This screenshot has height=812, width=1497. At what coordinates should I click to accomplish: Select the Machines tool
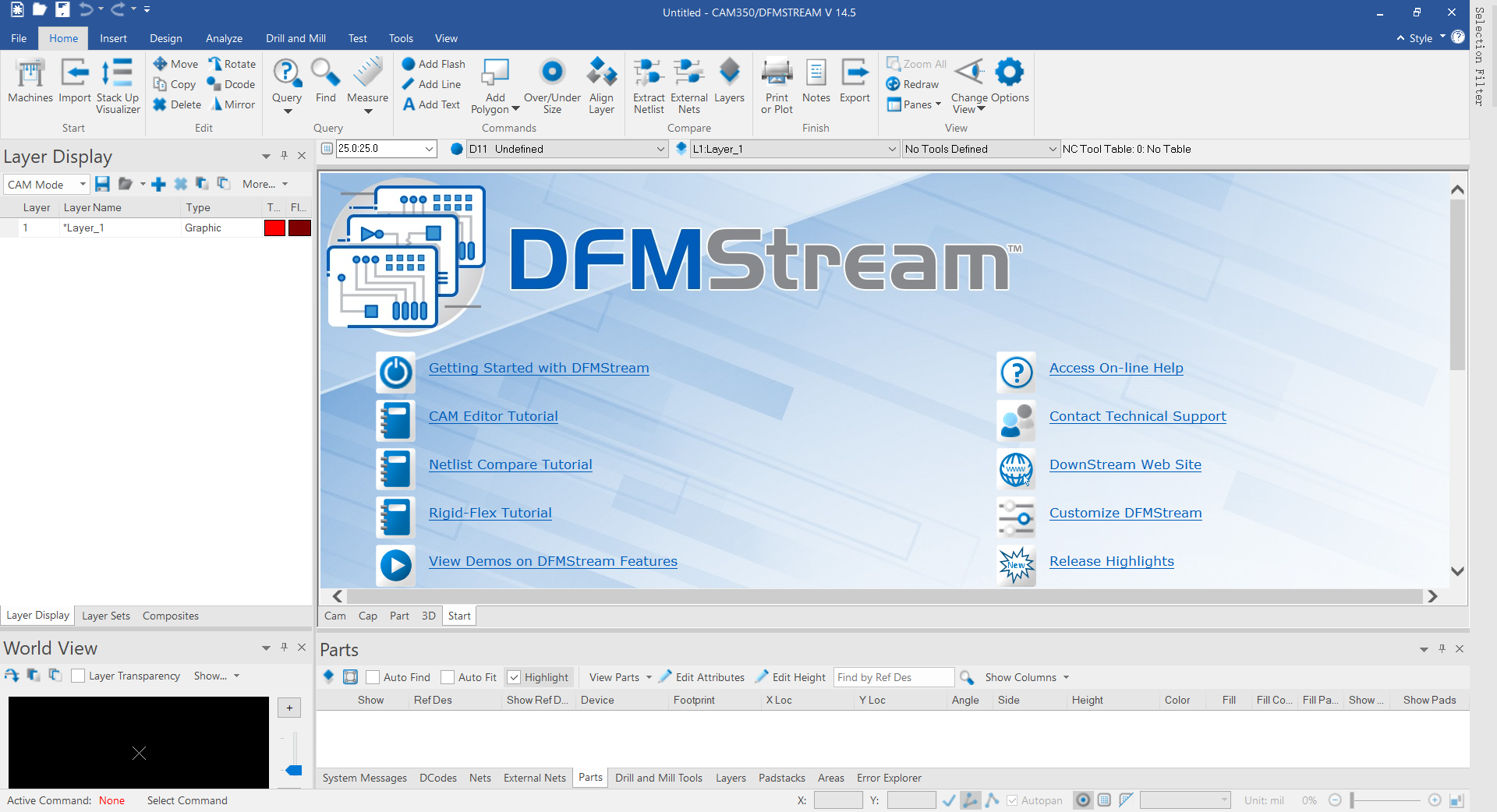30,82
